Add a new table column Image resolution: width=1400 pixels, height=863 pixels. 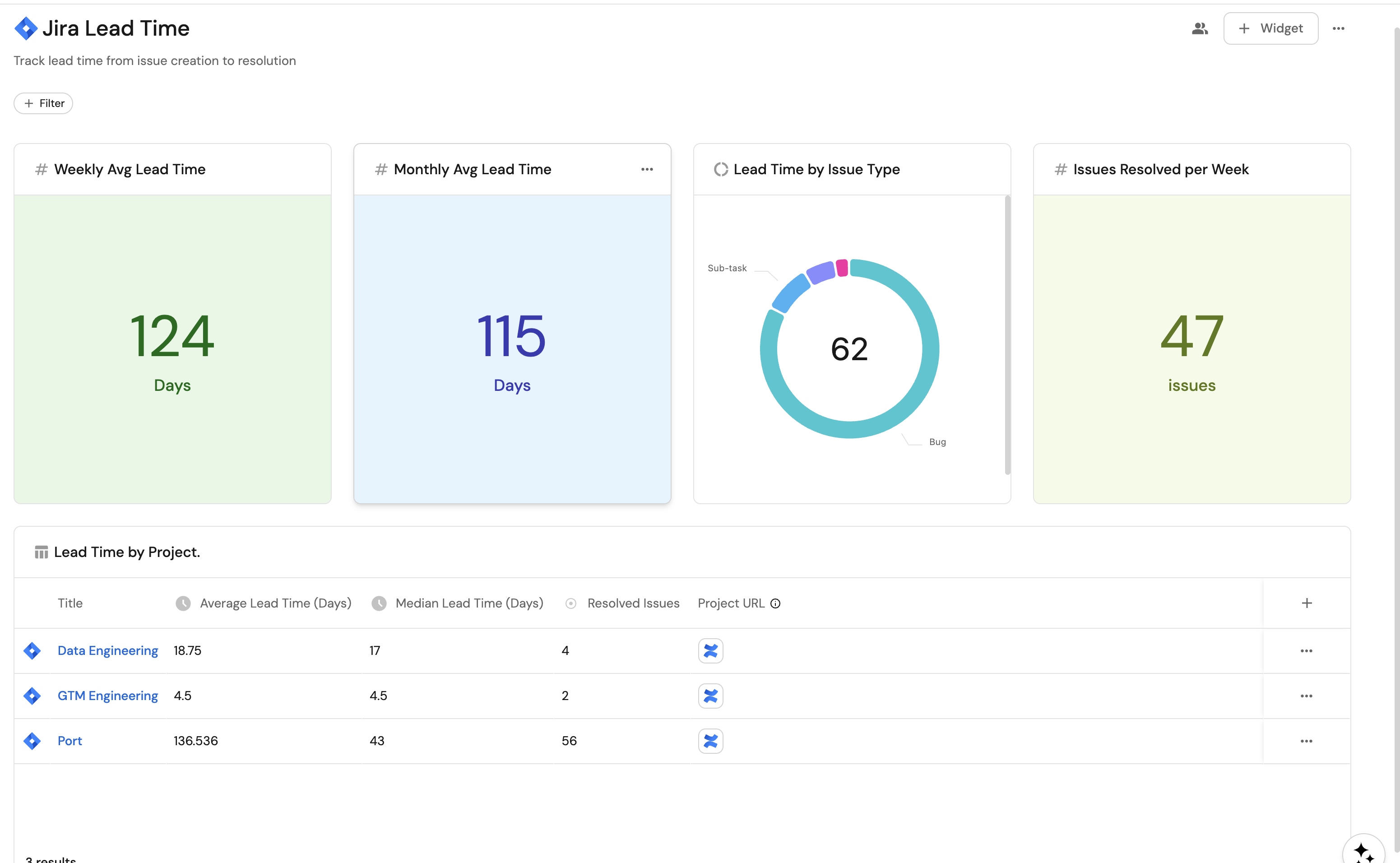(1307, 603)
